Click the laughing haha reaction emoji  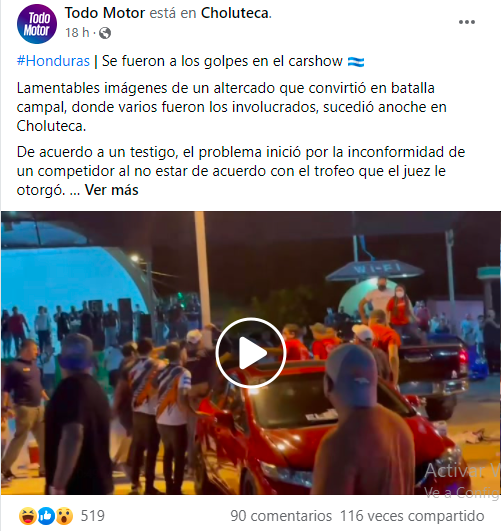pos(27,516)
